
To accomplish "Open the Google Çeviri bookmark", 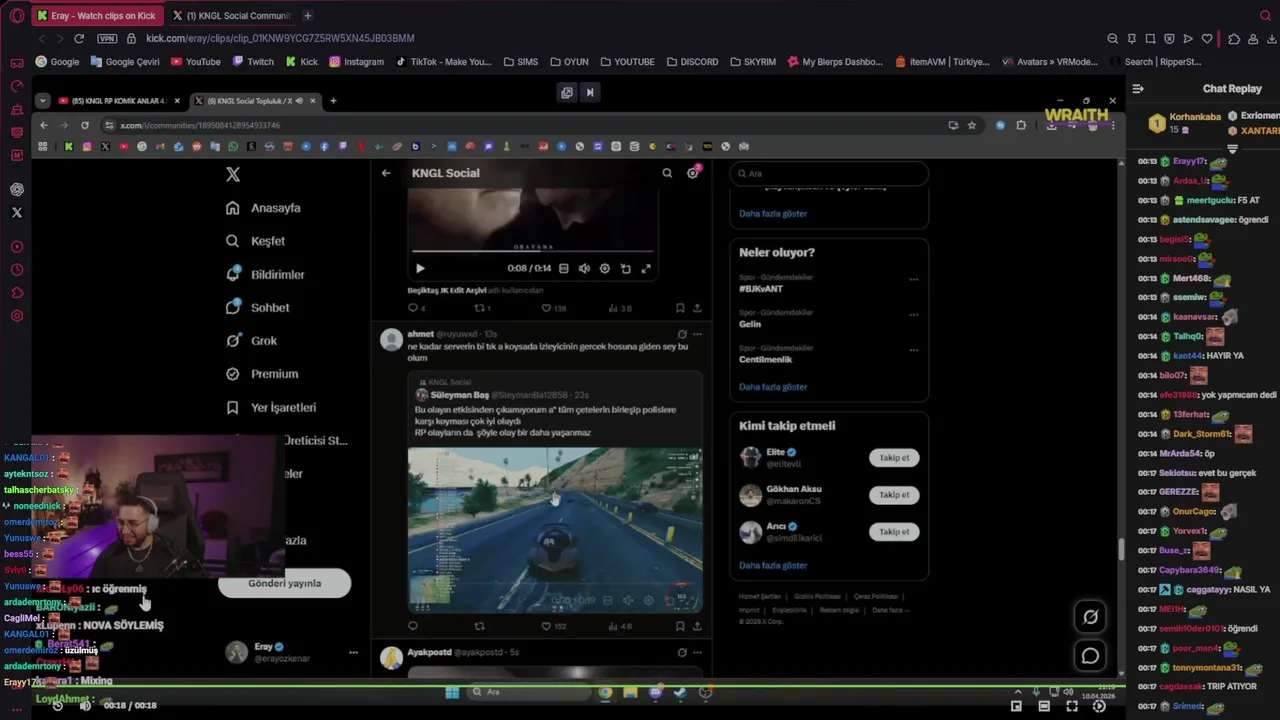I will (x=124, y=62).
